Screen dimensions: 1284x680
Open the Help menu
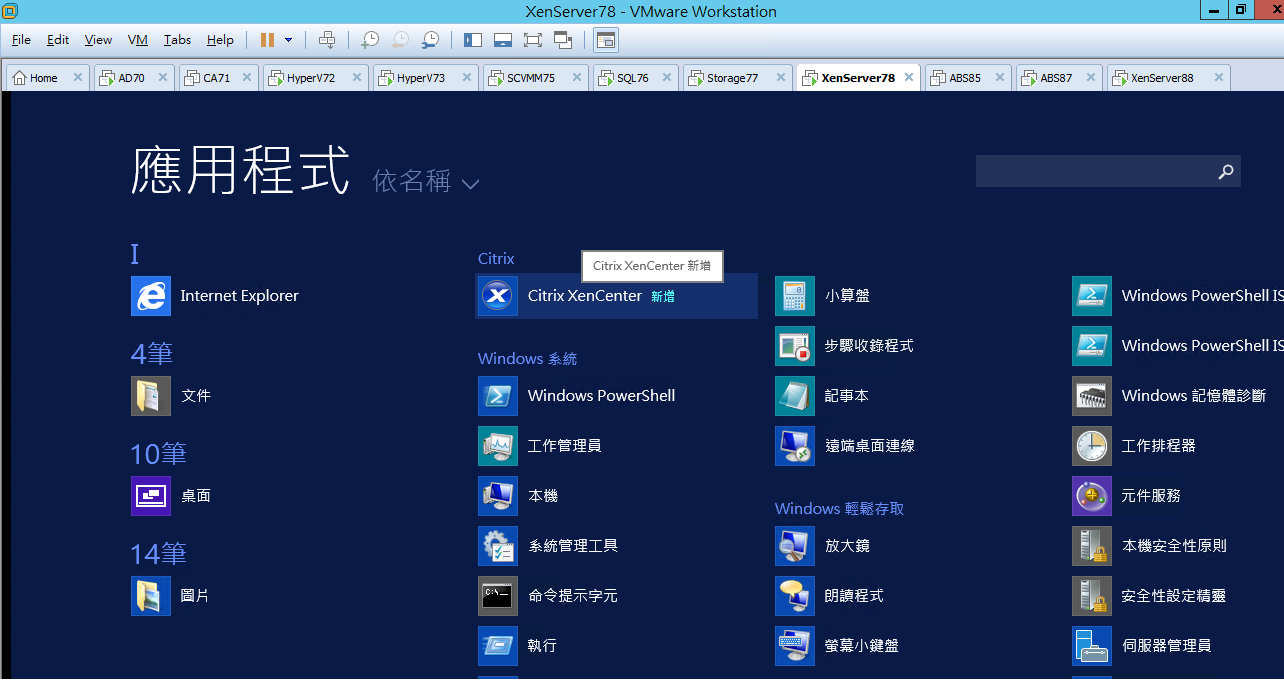(220, 40)
